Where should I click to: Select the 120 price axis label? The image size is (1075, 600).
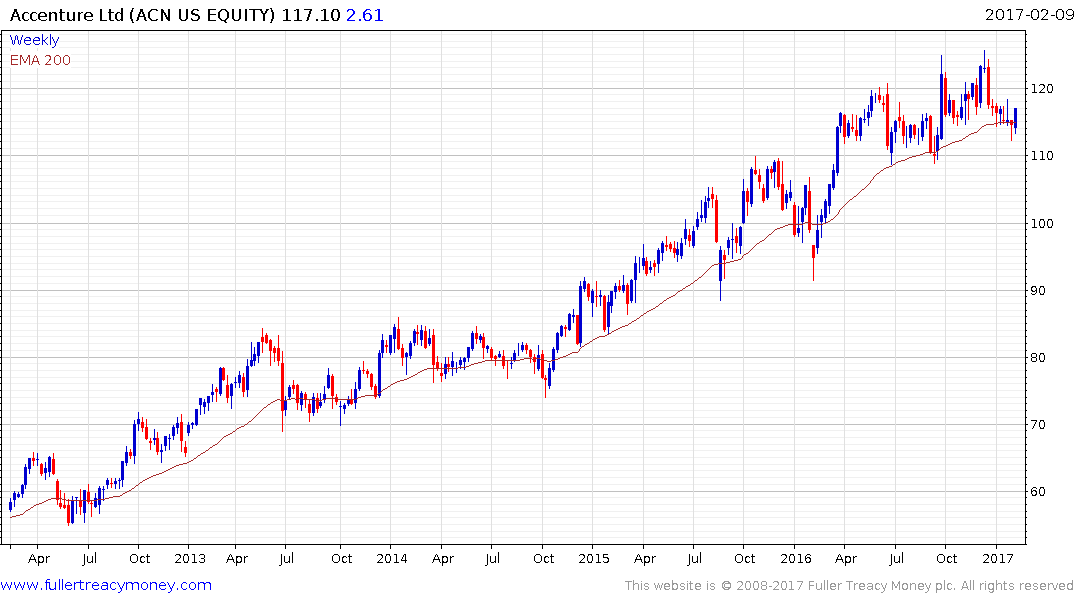(x=1042, y=89)
